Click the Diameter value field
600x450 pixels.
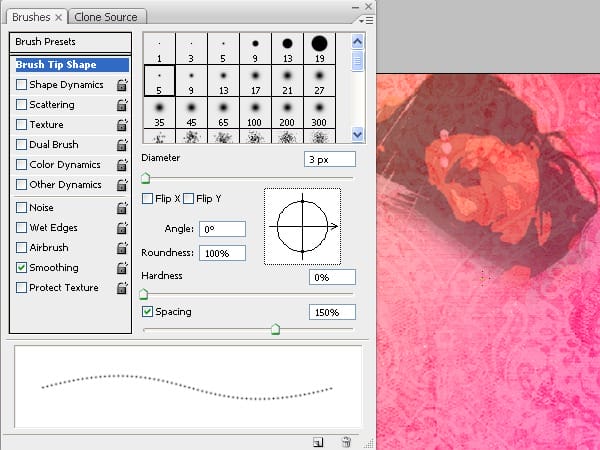330,159
